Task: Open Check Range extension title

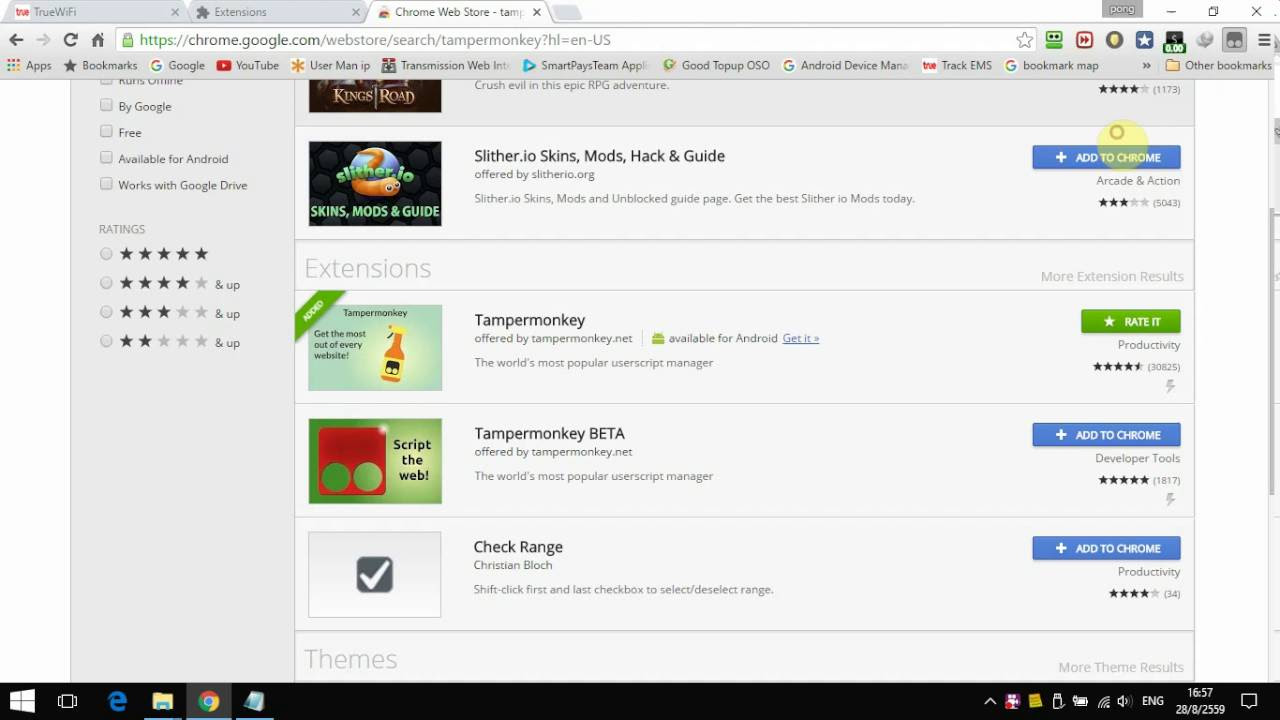Action: pos(518,547)
